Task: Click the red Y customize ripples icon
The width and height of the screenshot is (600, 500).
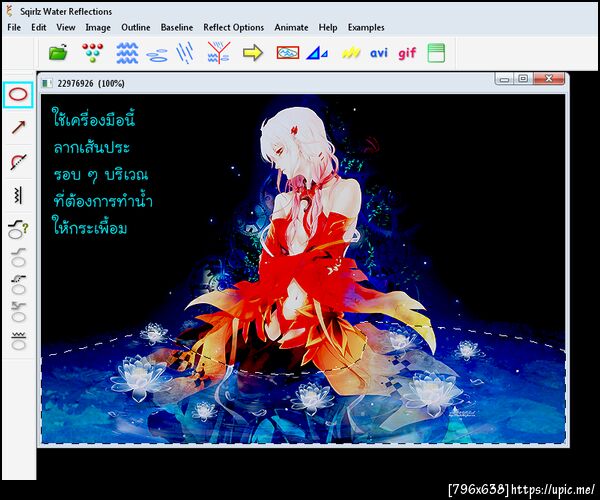Action: pos(219,52)
